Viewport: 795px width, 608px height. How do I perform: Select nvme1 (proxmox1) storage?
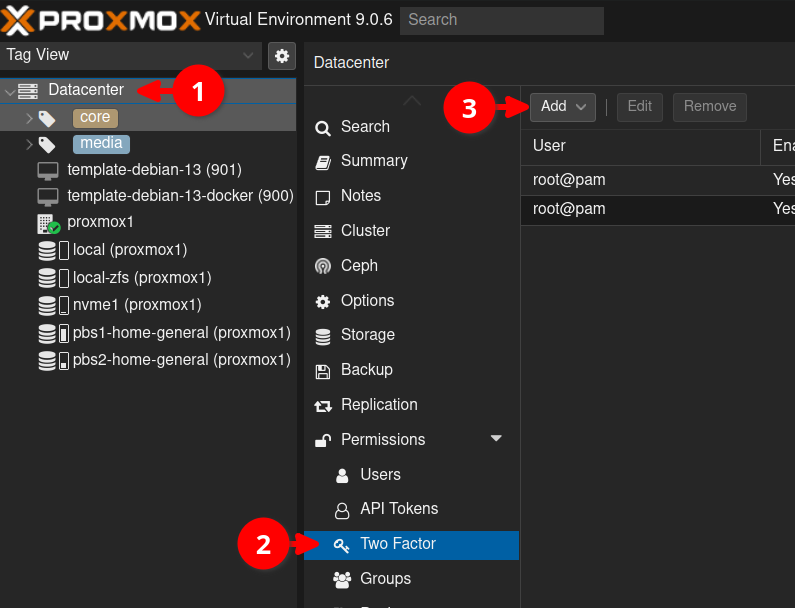click(148, 305)
